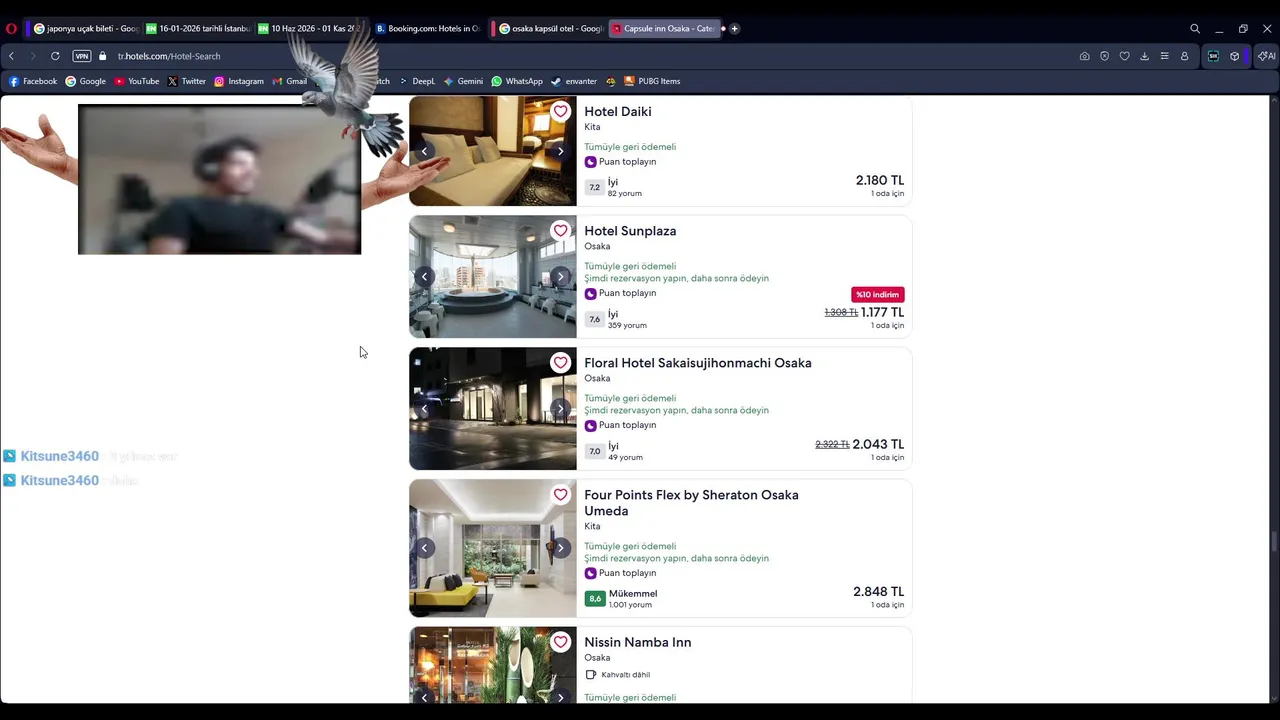Save Four Points Flex with its heart icon
This screenshot has width=1280, height=720.
tap(560, 495)
